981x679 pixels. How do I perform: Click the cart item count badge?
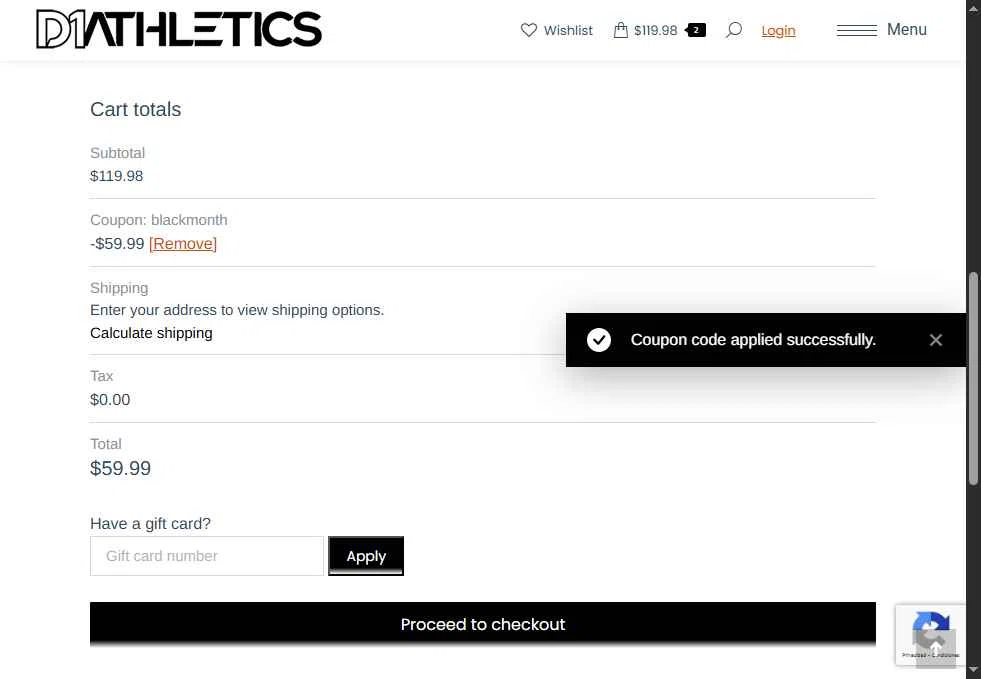[696, 30]
